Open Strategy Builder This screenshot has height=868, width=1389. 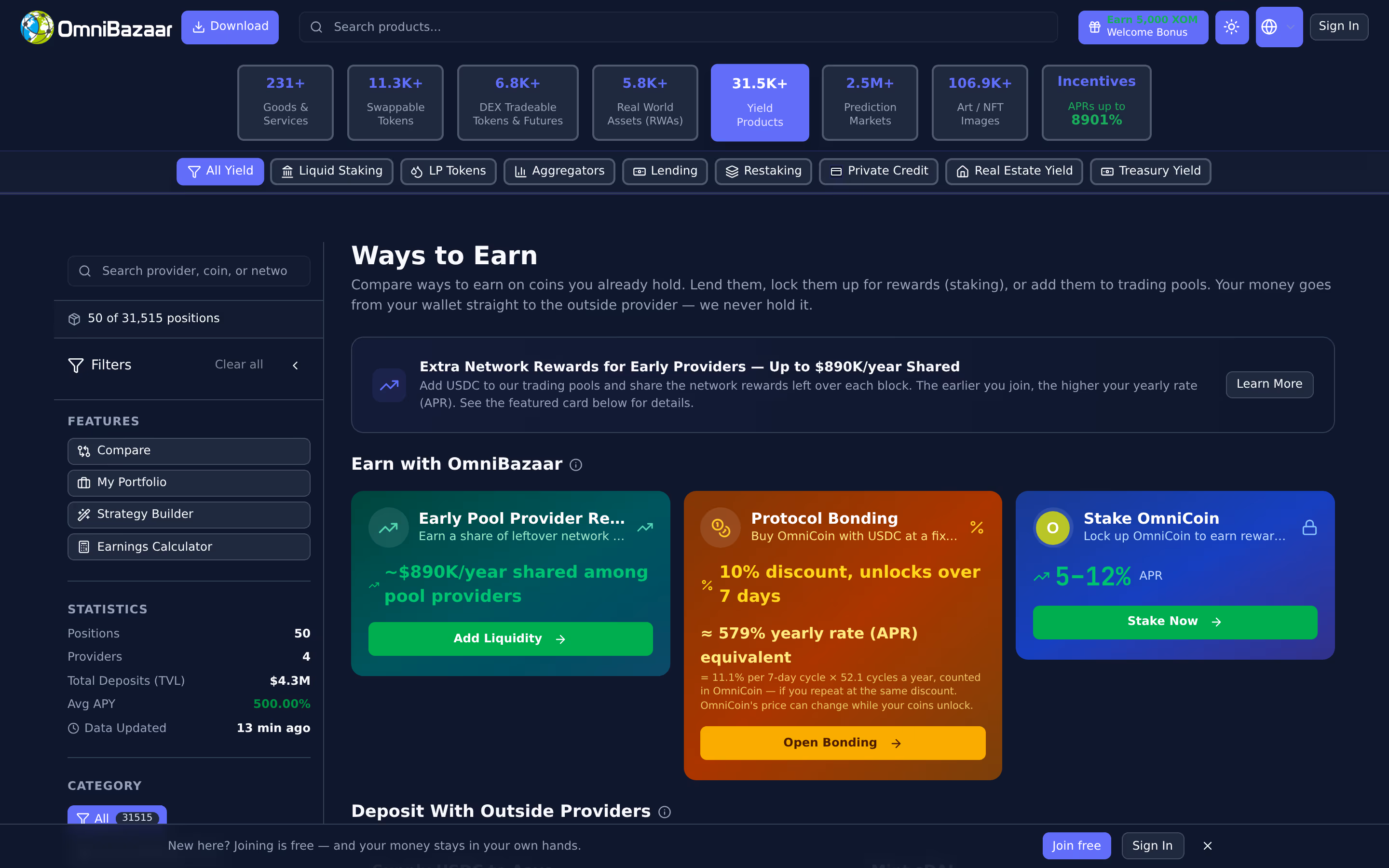[x=189, y=515]
